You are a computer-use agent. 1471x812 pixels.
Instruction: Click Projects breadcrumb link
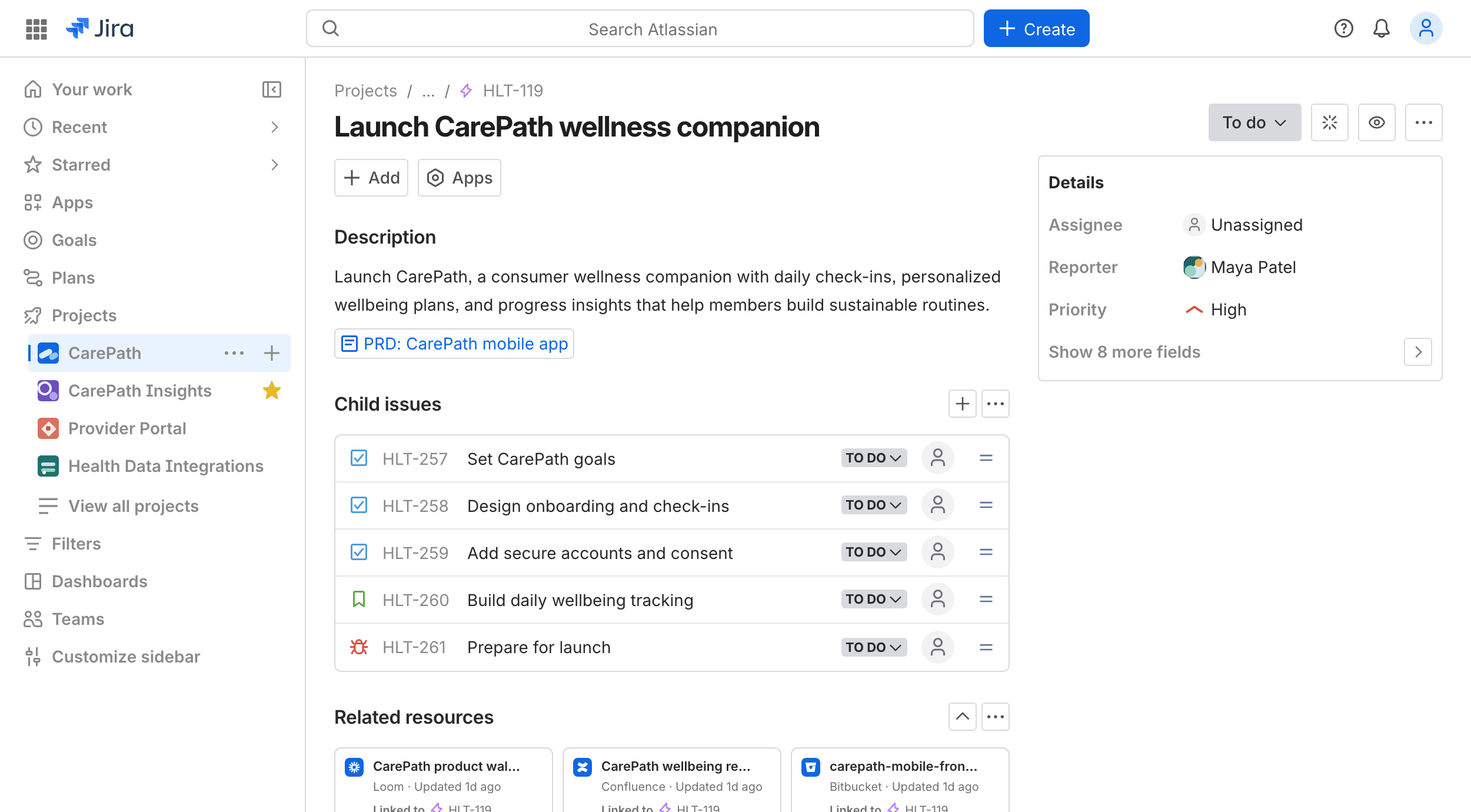365,91
